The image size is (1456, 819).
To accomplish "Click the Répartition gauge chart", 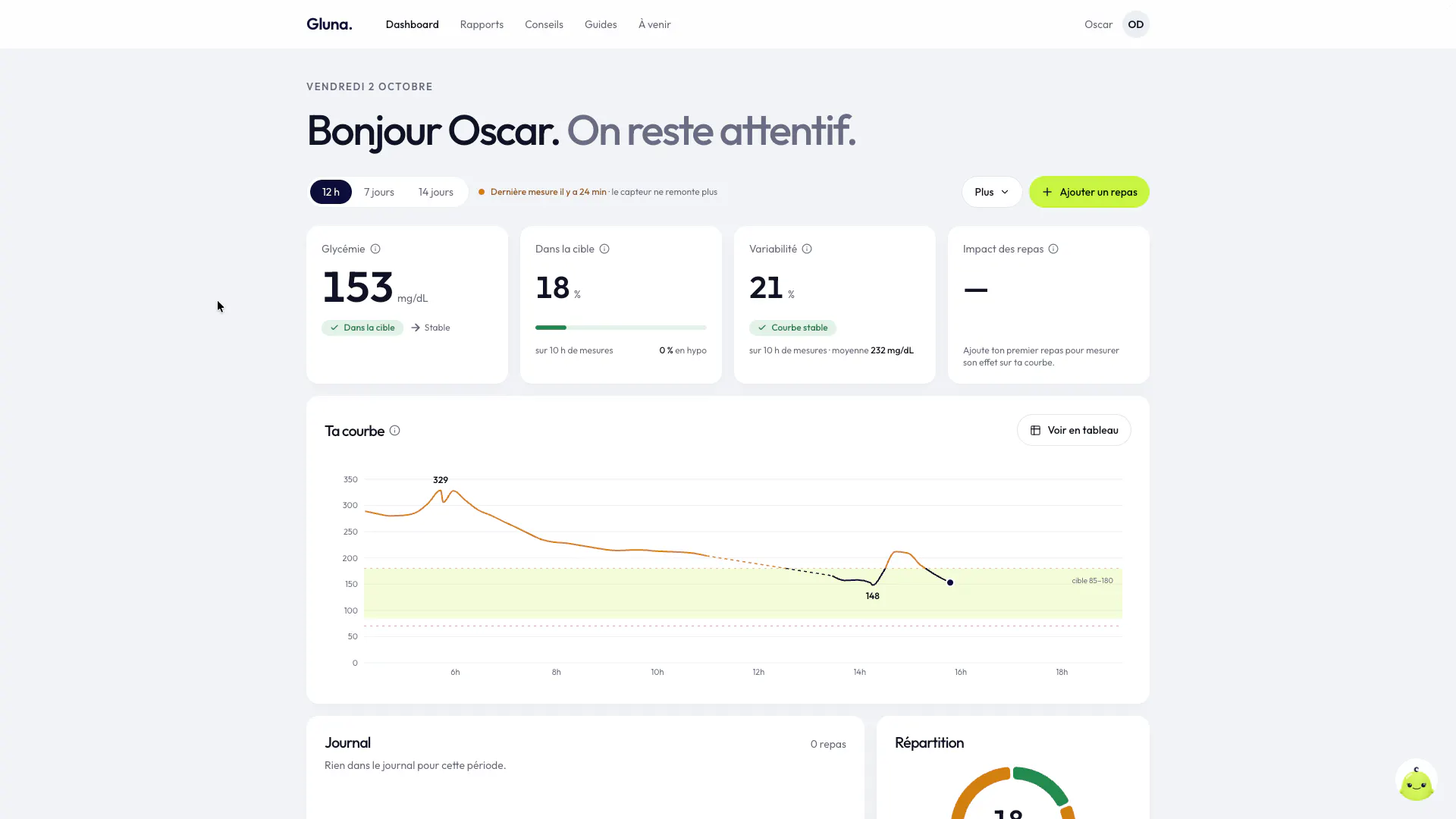I will pyautogui.click(x=1013, y=793).
